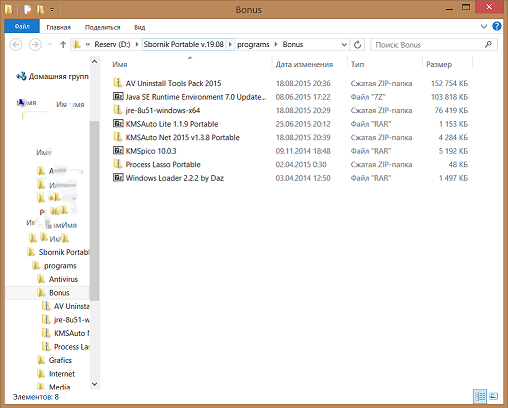Open recent locations dropdown arrow
Viewport: 508px width, 408px height.
50,44
